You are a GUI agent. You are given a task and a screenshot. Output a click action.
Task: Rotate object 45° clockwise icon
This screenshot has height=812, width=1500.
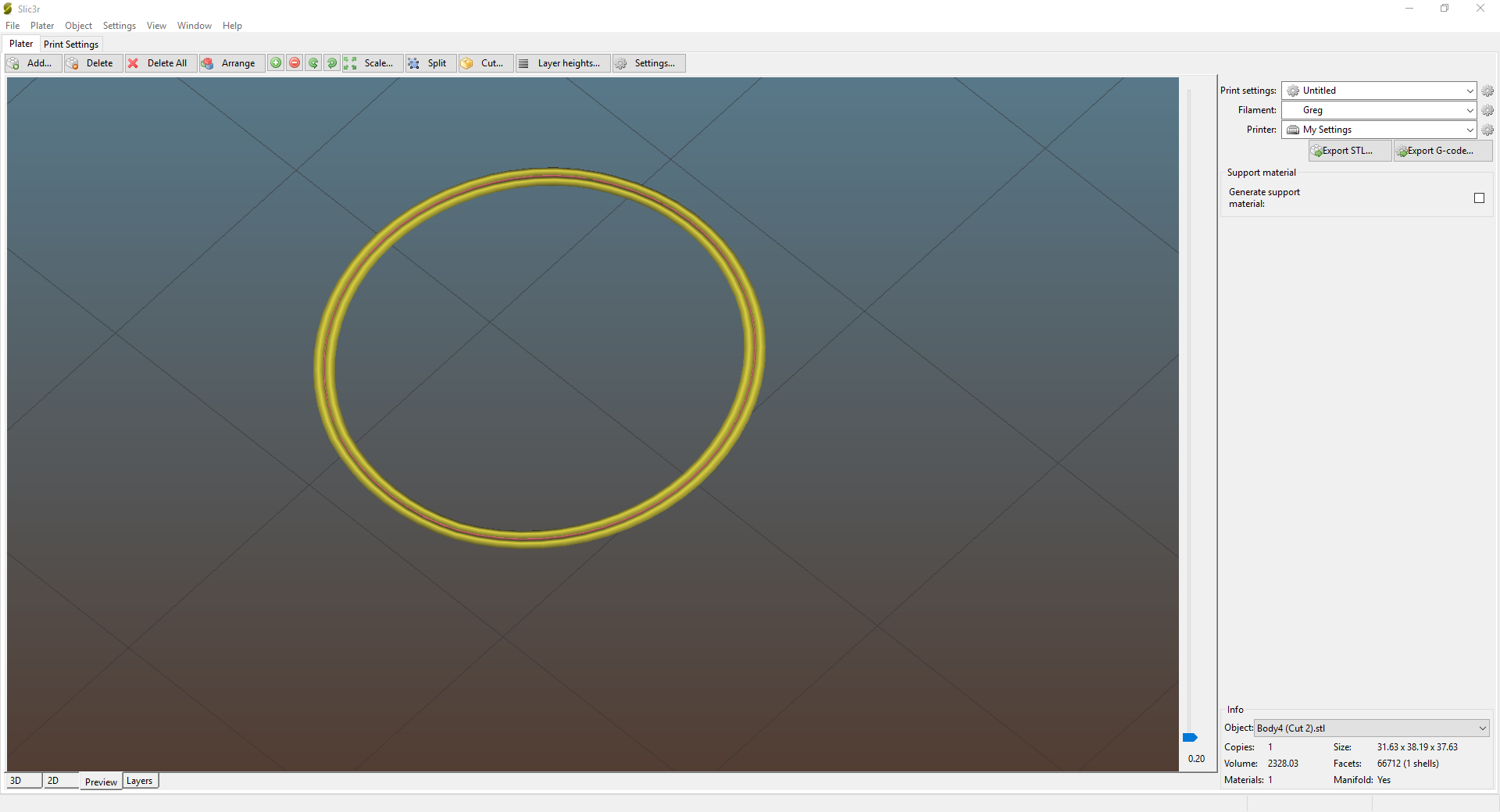click(x=332, y=63)
